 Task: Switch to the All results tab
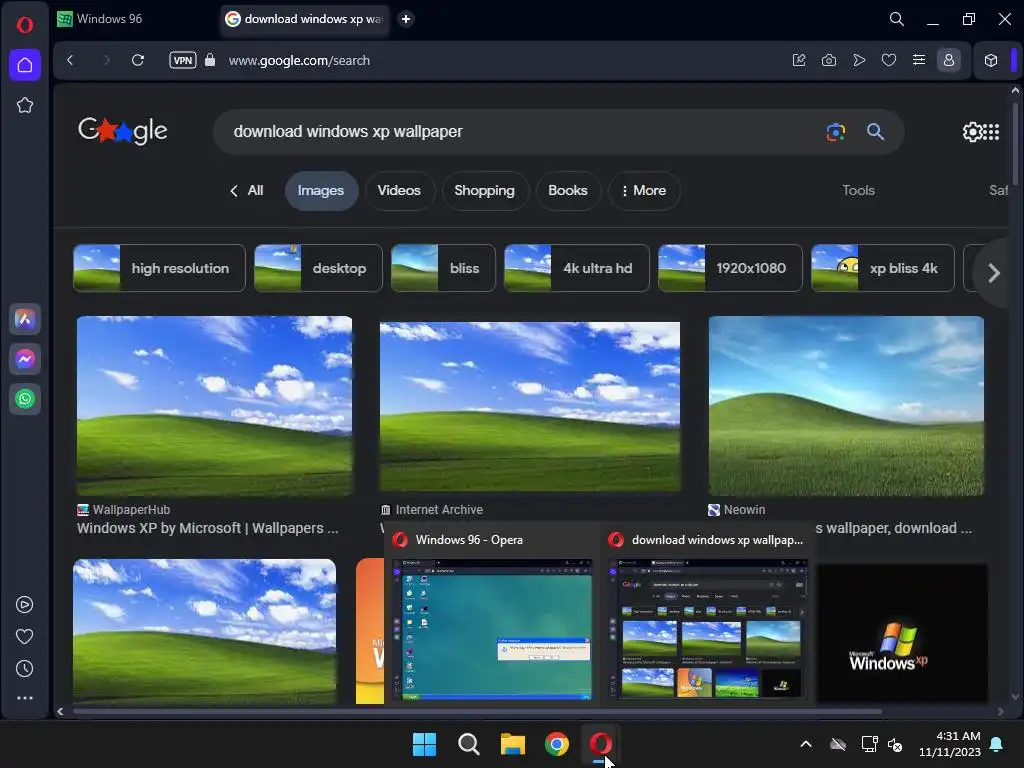click(x=247, y=191)
